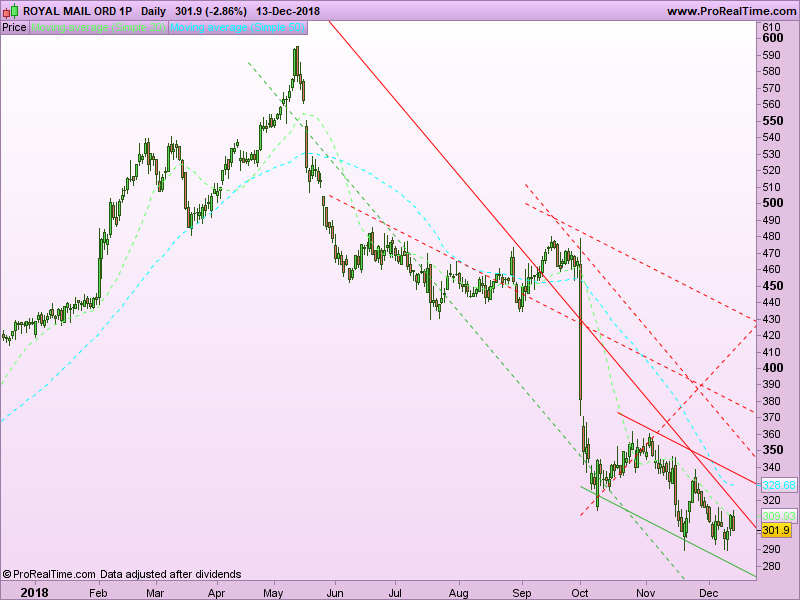Click the Daily timeframe label
The width and height of the screenshot is (800, 600).
153,11
